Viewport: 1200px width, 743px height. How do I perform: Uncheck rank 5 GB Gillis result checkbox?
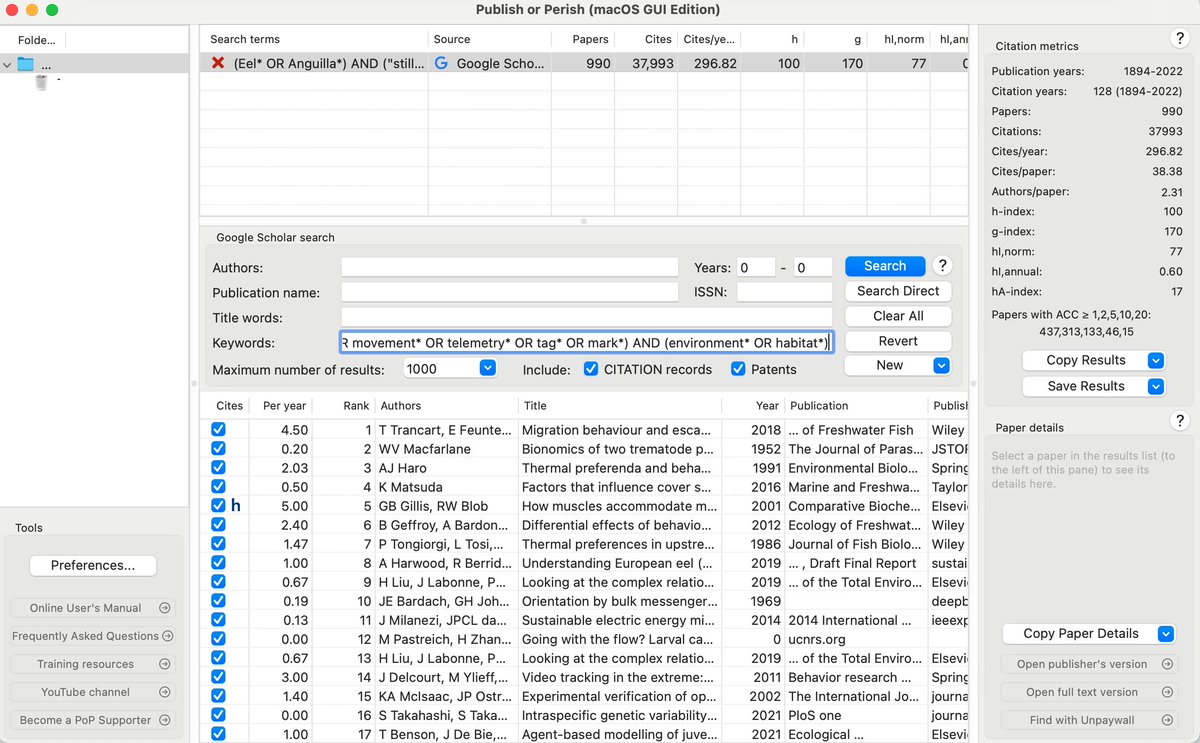218,506
